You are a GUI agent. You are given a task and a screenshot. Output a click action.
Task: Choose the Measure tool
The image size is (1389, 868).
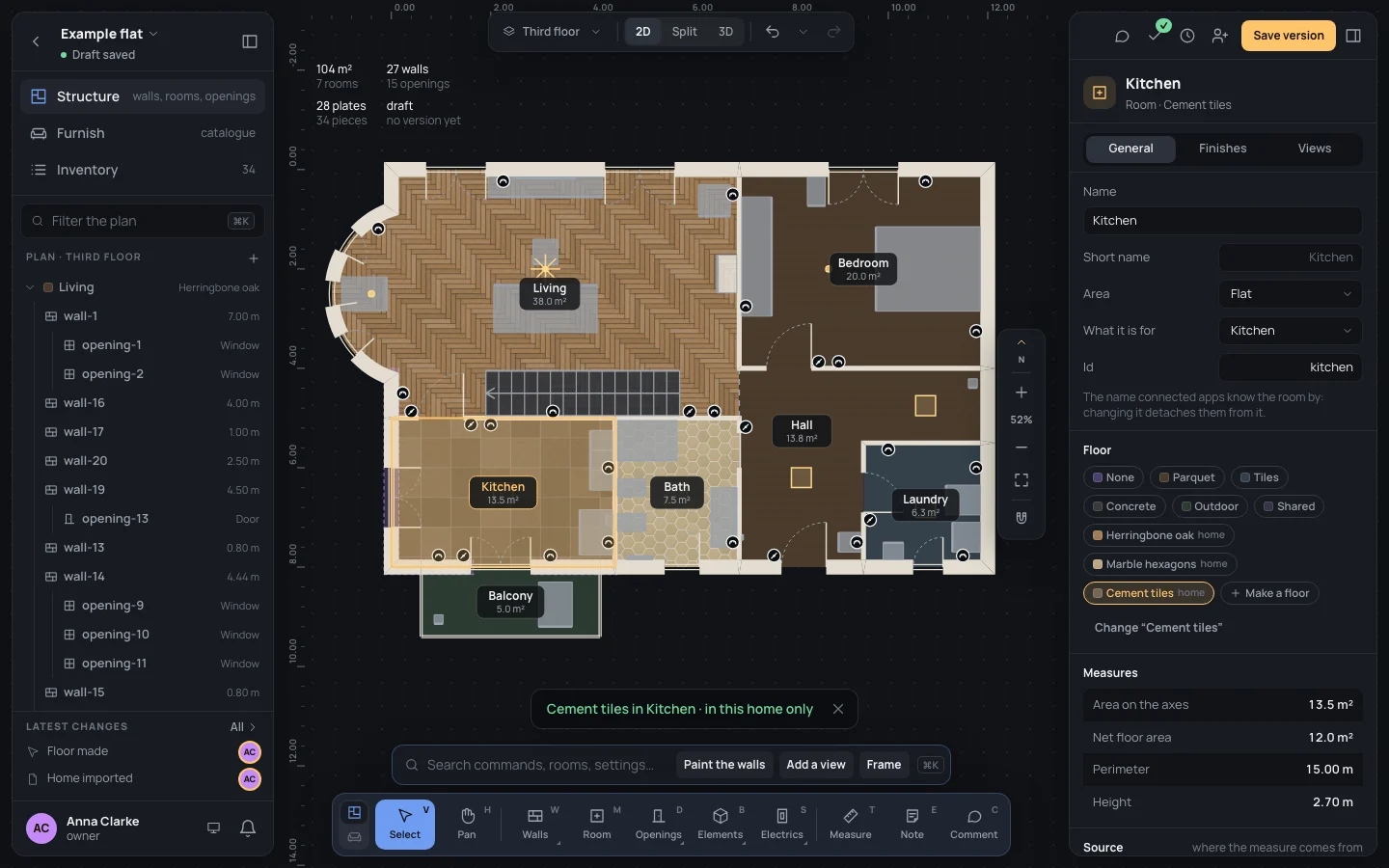click(x=851, y=825)
